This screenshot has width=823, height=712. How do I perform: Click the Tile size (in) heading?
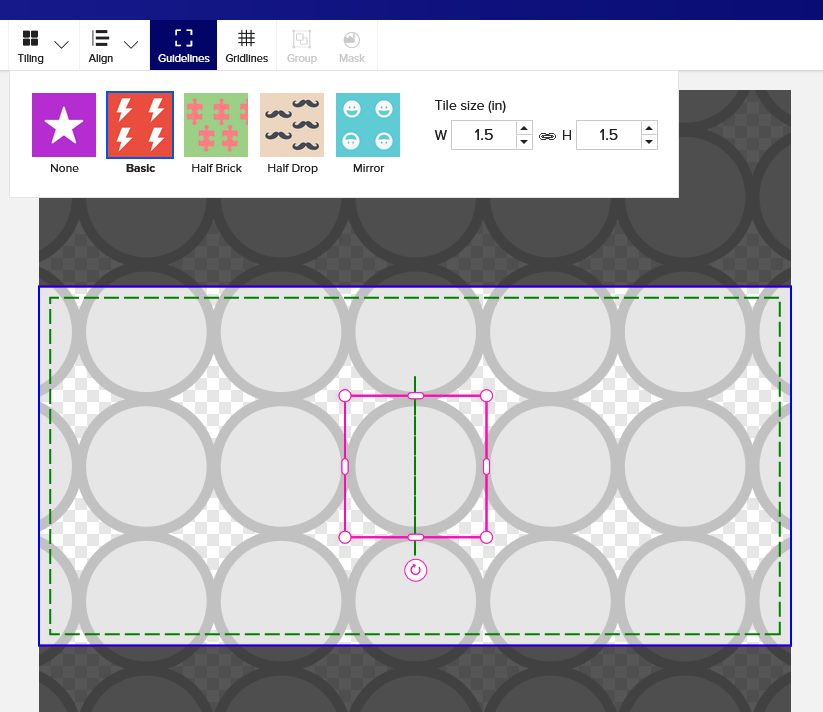point(470,105)
